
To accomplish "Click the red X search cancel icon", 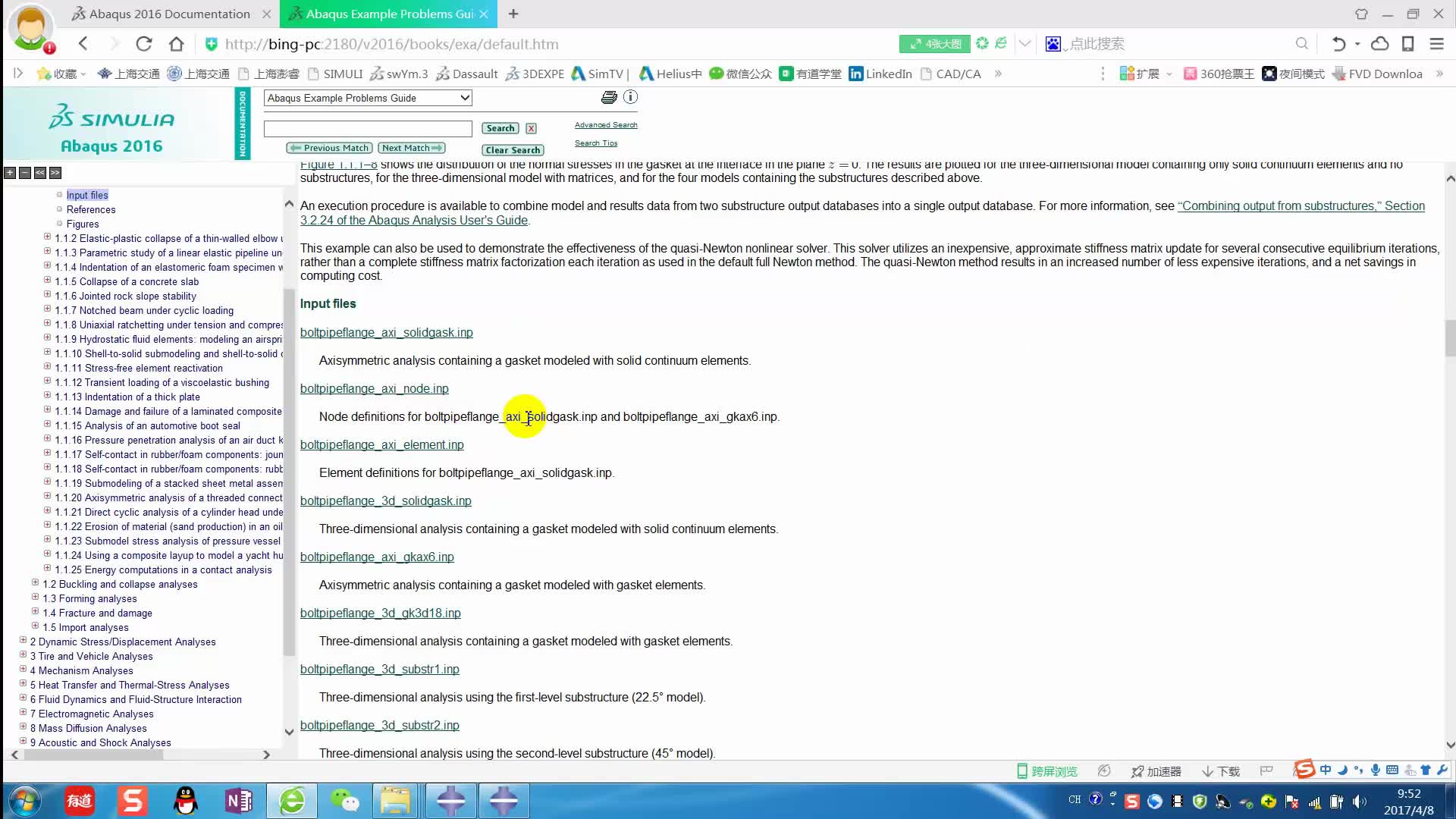I will coord(531,128).
